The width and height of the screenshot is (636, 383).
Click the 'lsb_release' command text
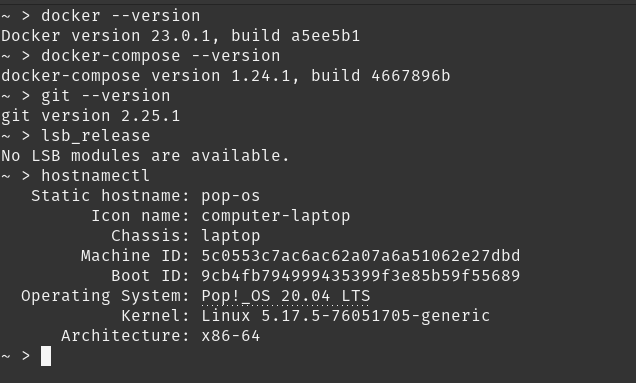96,136
